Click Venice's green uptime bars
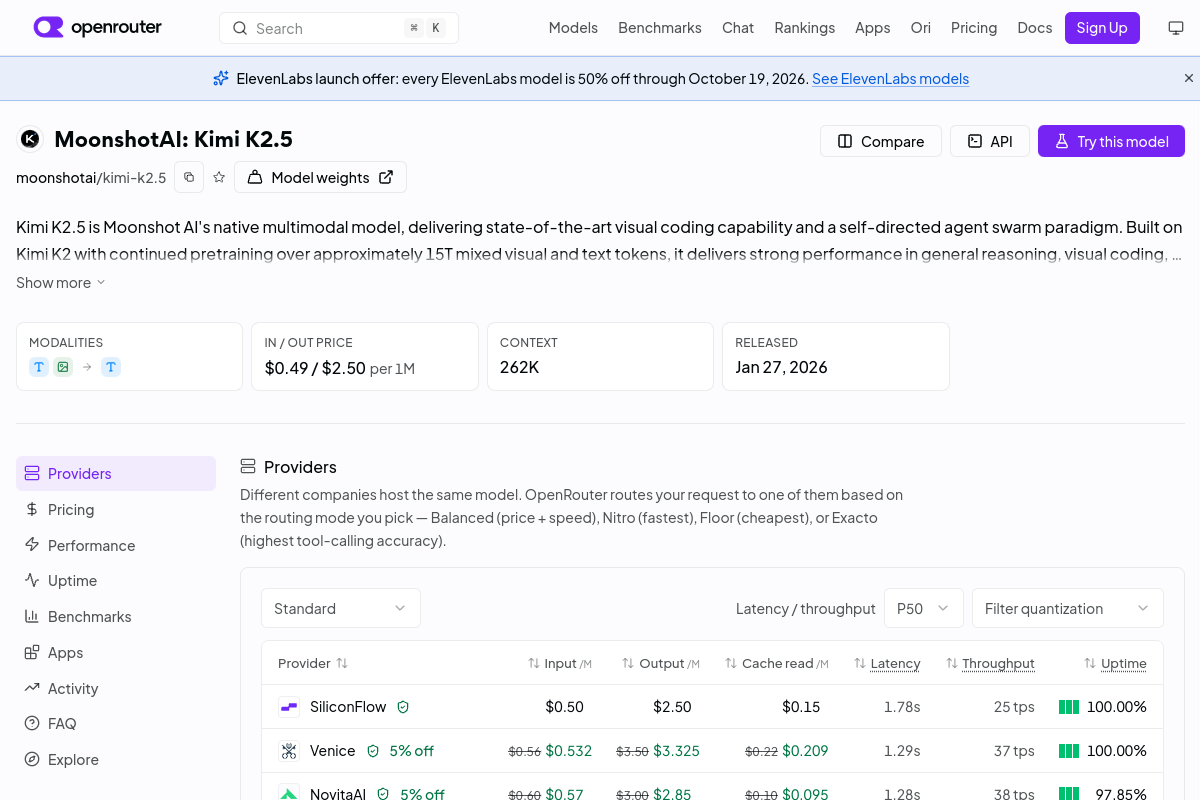This screenshot has width=1200, height=800. 1069,751
